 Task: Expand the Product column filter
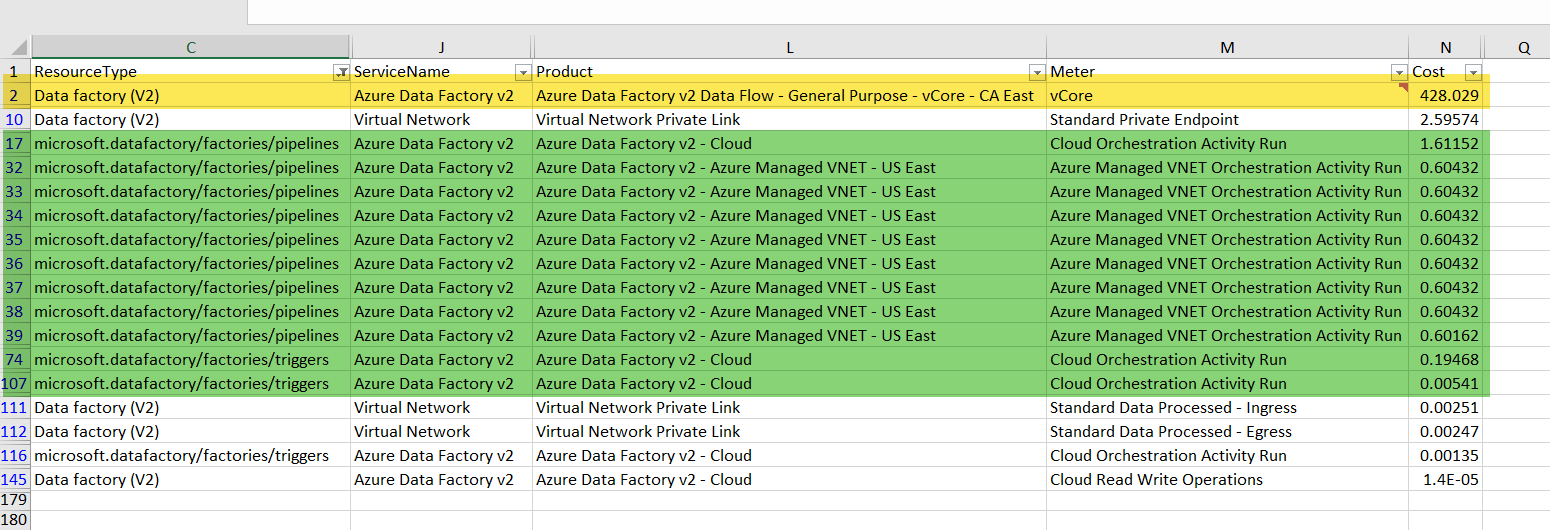pos(1036,72)
